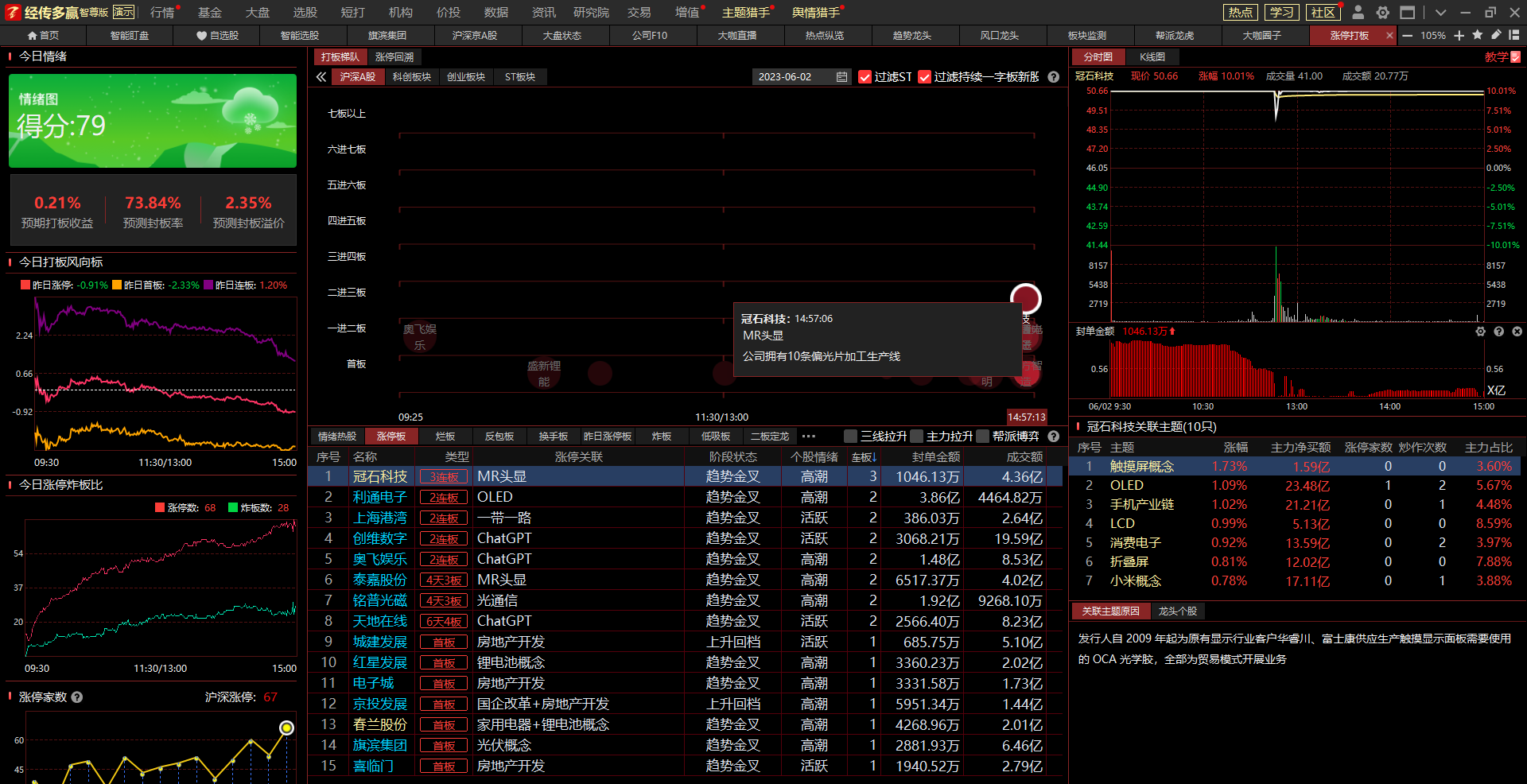Sort themes by 主力净买额 column
Viewport: 1527px width, 784px height.
pyautogui.click(x=1300, y=448)
